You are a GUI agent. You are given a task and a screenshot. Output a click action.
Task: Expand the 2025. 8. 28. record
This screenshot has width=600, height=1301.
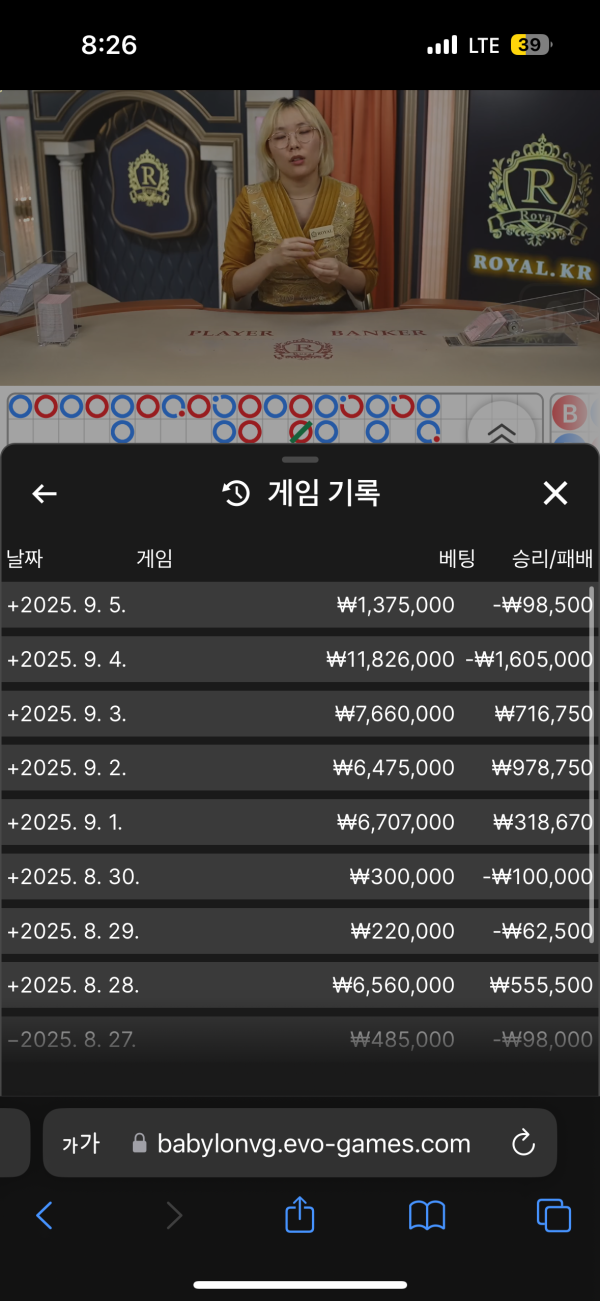click(x=12, y=985)
